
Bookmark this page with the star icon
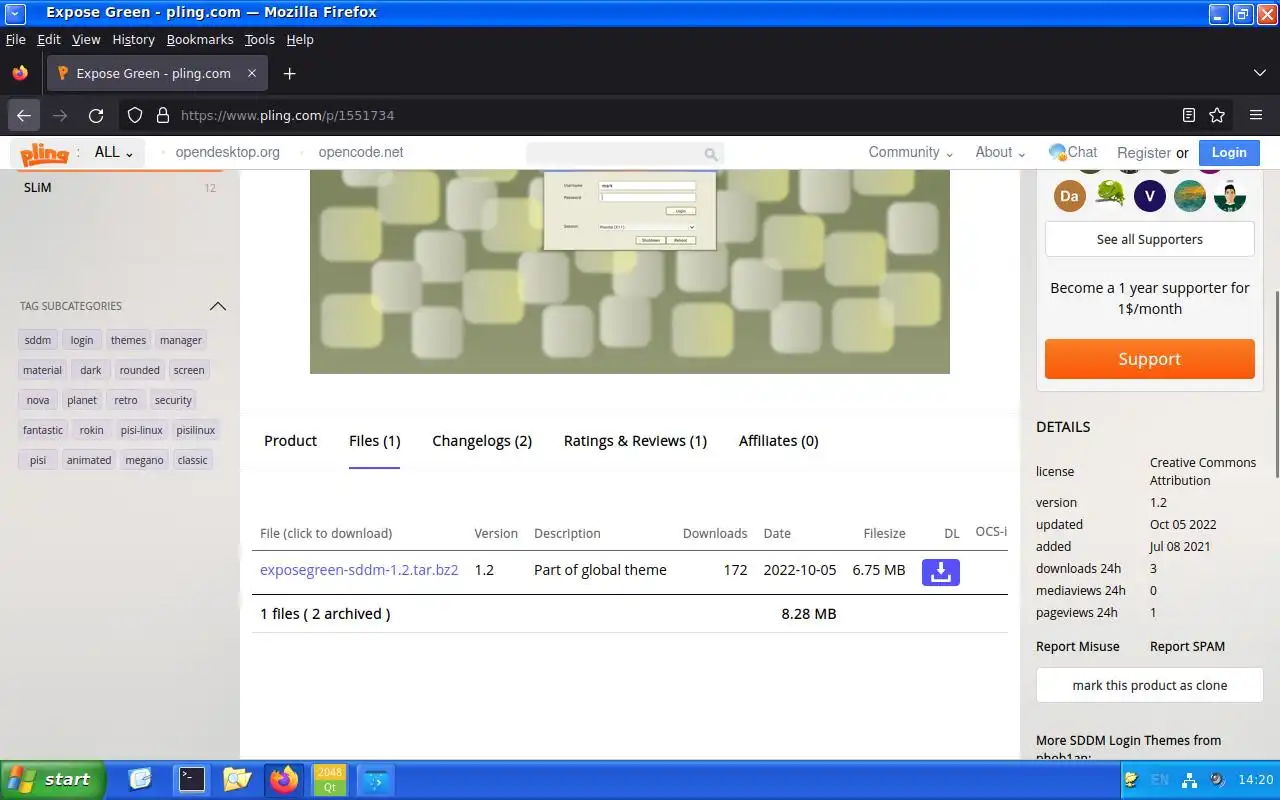tap(1217, 115)
